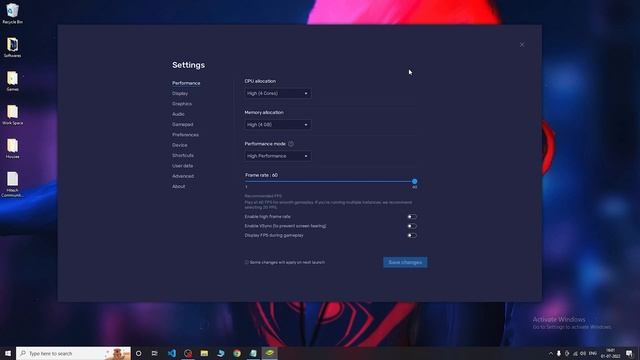Go to the Shortcuts settings section
640x360 pixels.
tap(183, 156)
